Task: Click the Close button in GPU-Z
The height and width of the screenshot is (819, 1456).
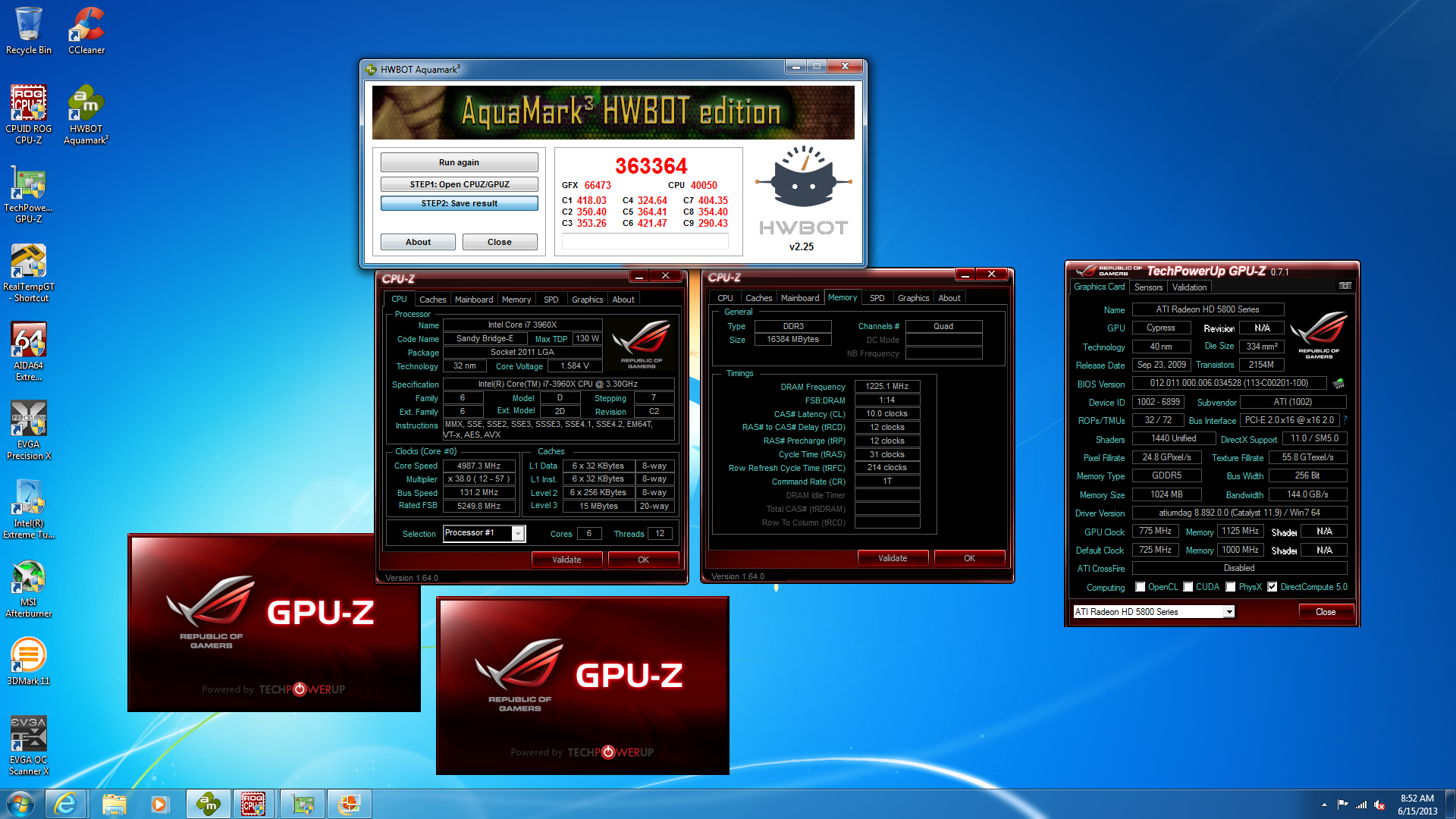Action: pos(1326,612)
